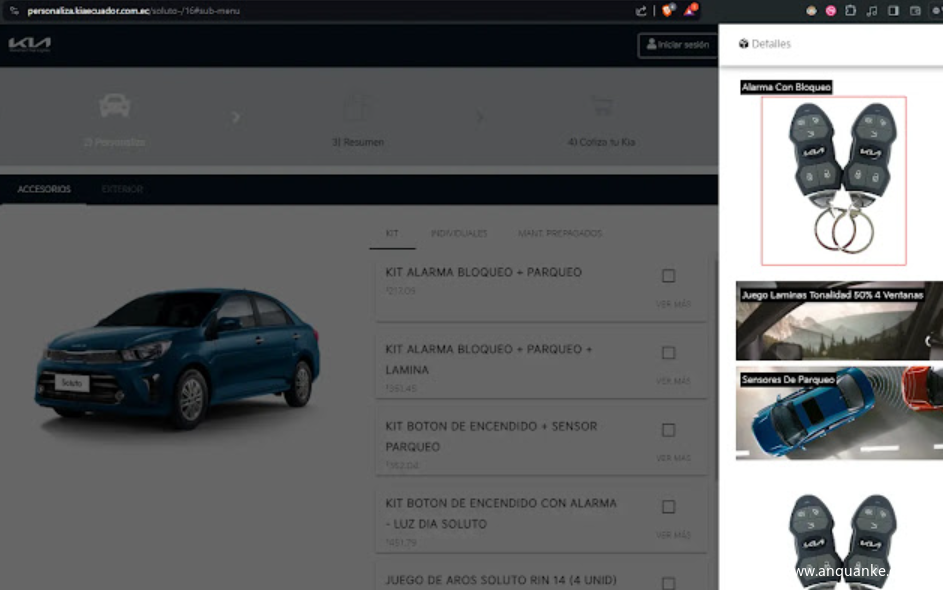Check KIT ALARMA BLOQUEO + PARQUEO checkbox
The height and width of the screenshot is (590, 943).
(x=668, y=276)
